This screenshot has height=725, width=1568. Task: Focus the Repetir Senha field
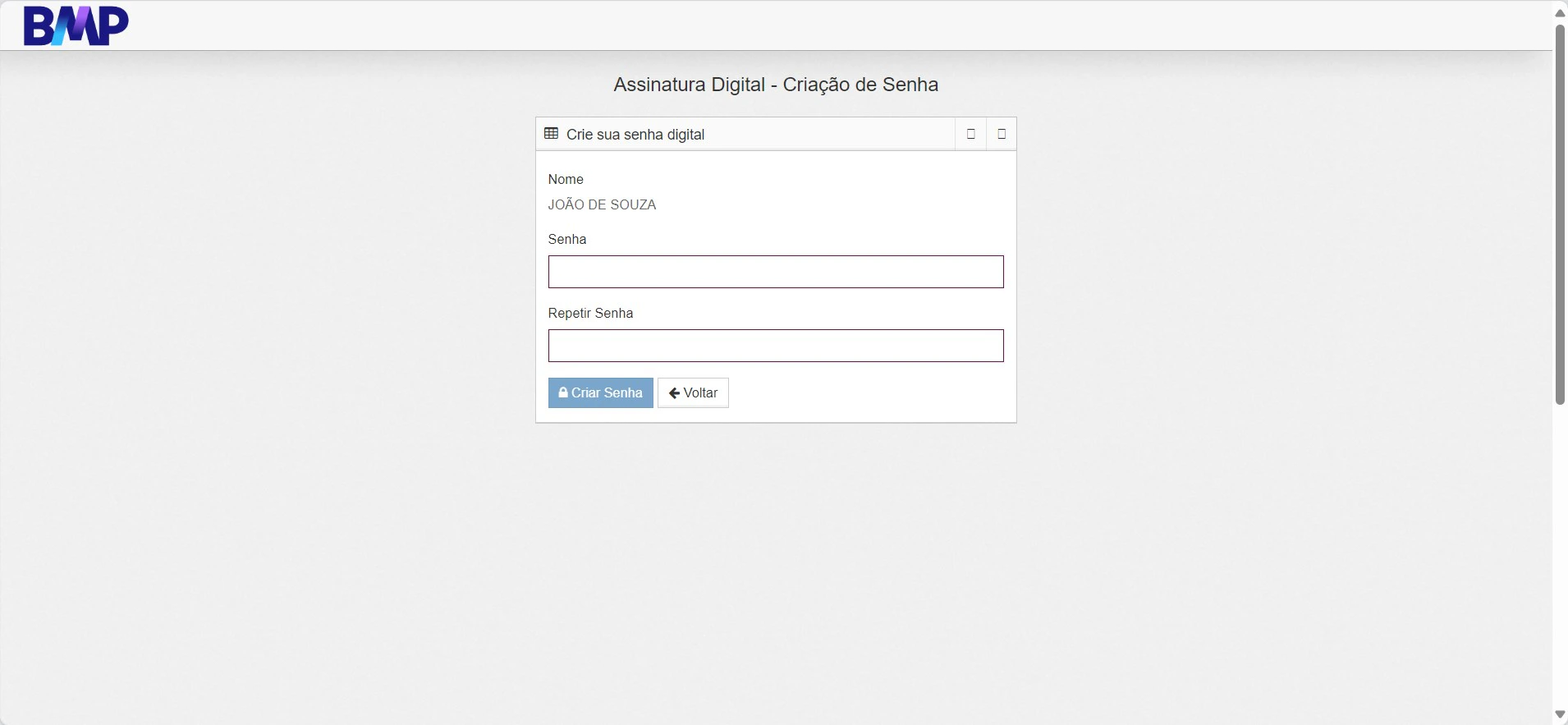(x=776, y=346)
